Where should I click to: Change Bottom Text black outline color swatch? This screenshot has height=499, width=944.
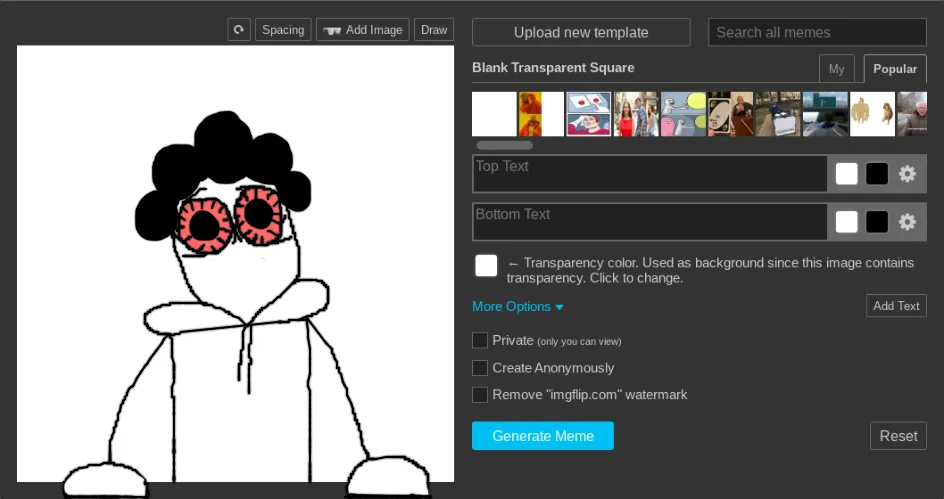pos(877,222)
